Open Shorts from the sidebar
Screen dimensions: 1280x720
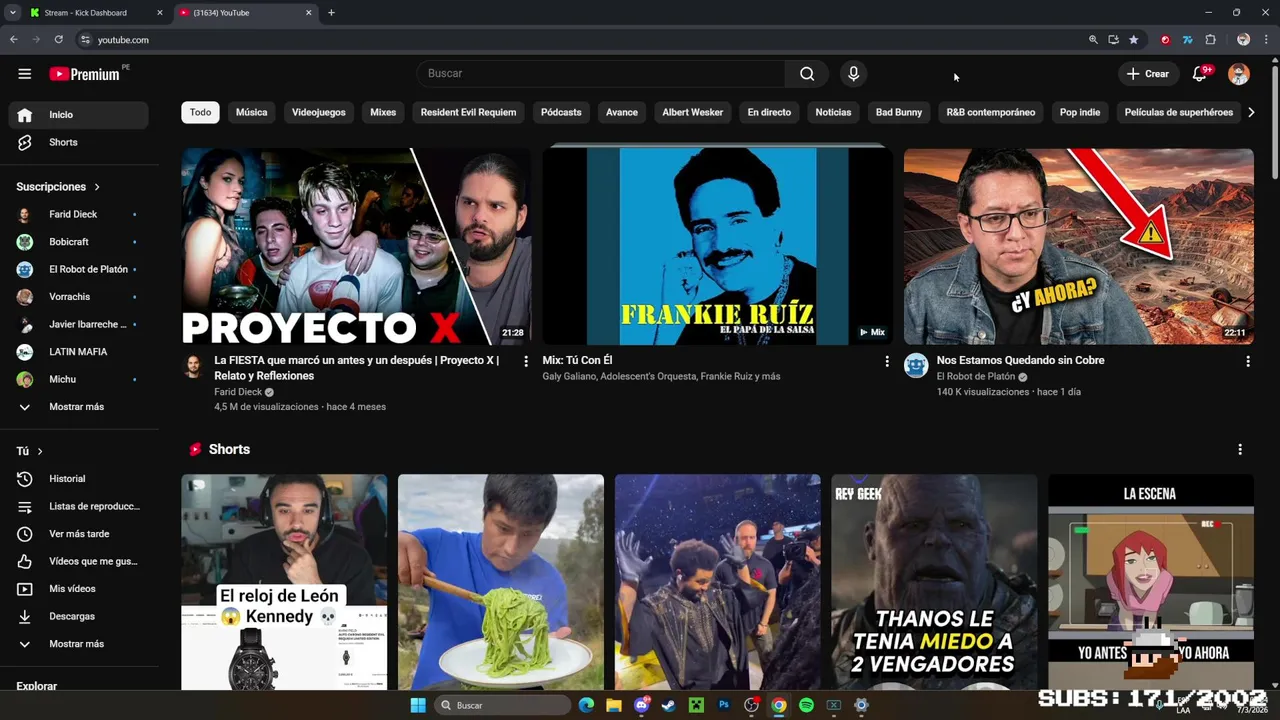[79, 143]
